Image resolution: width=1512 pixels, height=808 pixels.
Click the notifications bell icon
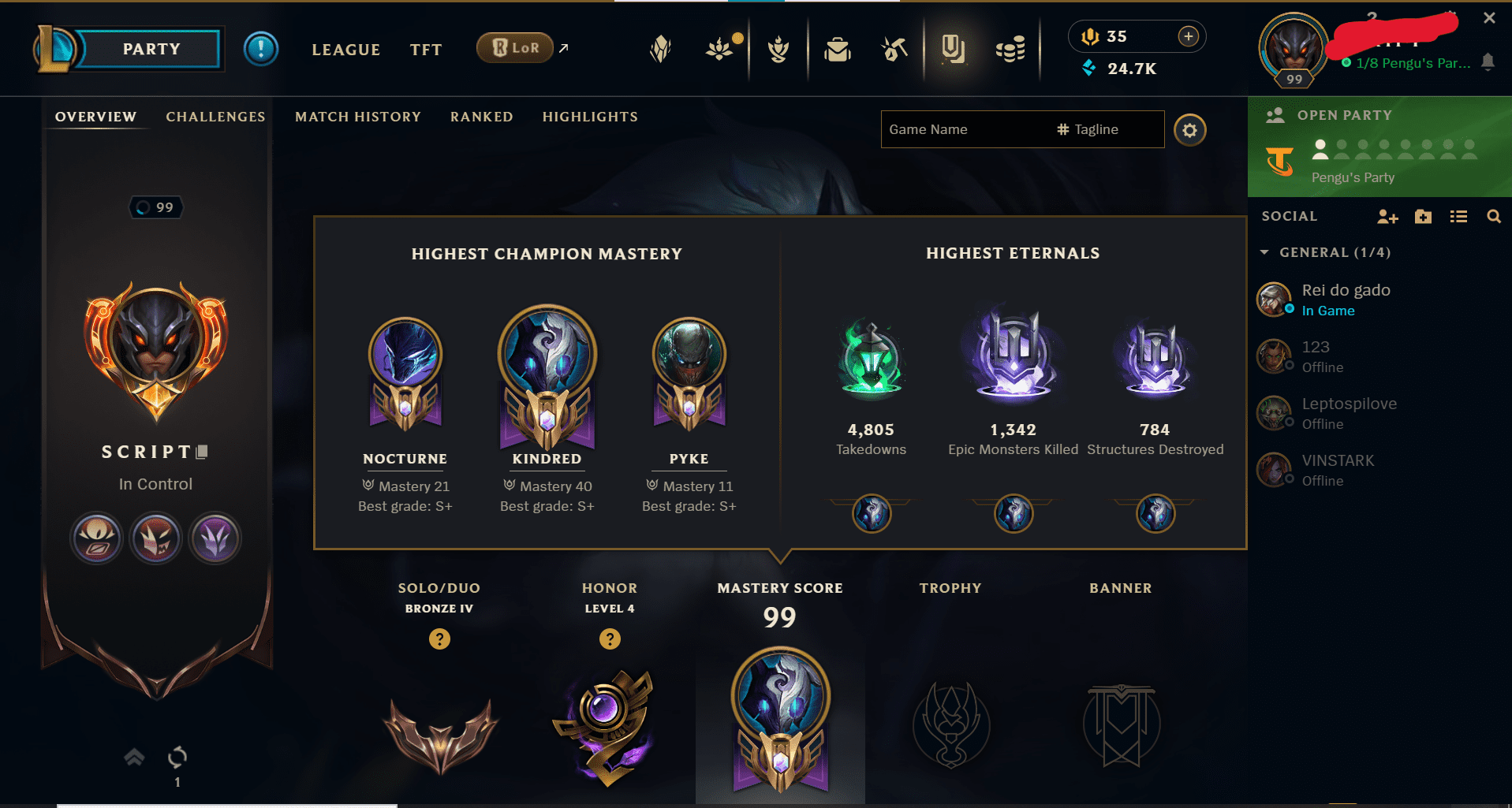1488,62
